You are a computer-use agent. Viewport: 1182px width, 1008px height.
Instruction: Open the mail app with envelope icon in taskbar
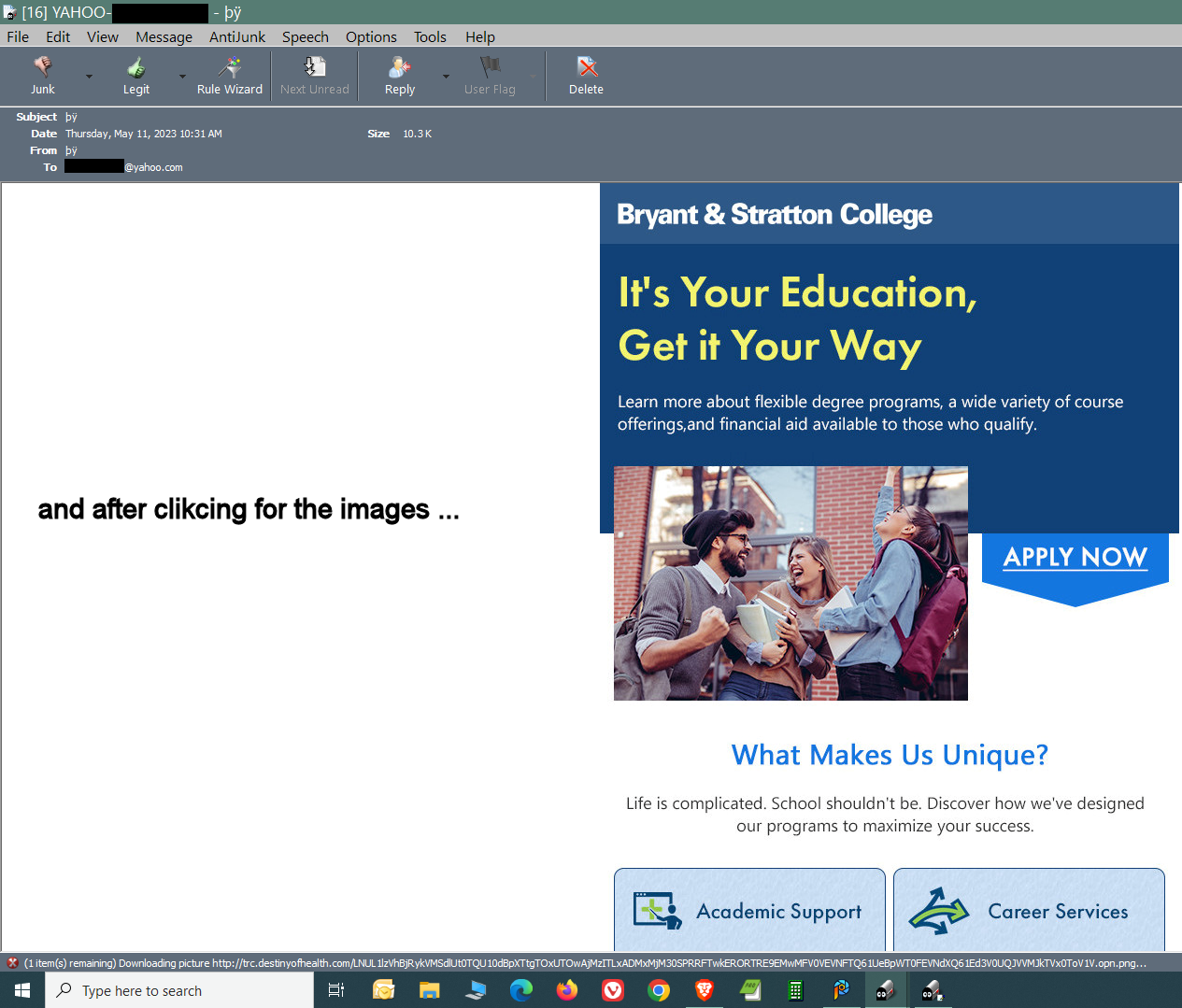pos(383,990)
